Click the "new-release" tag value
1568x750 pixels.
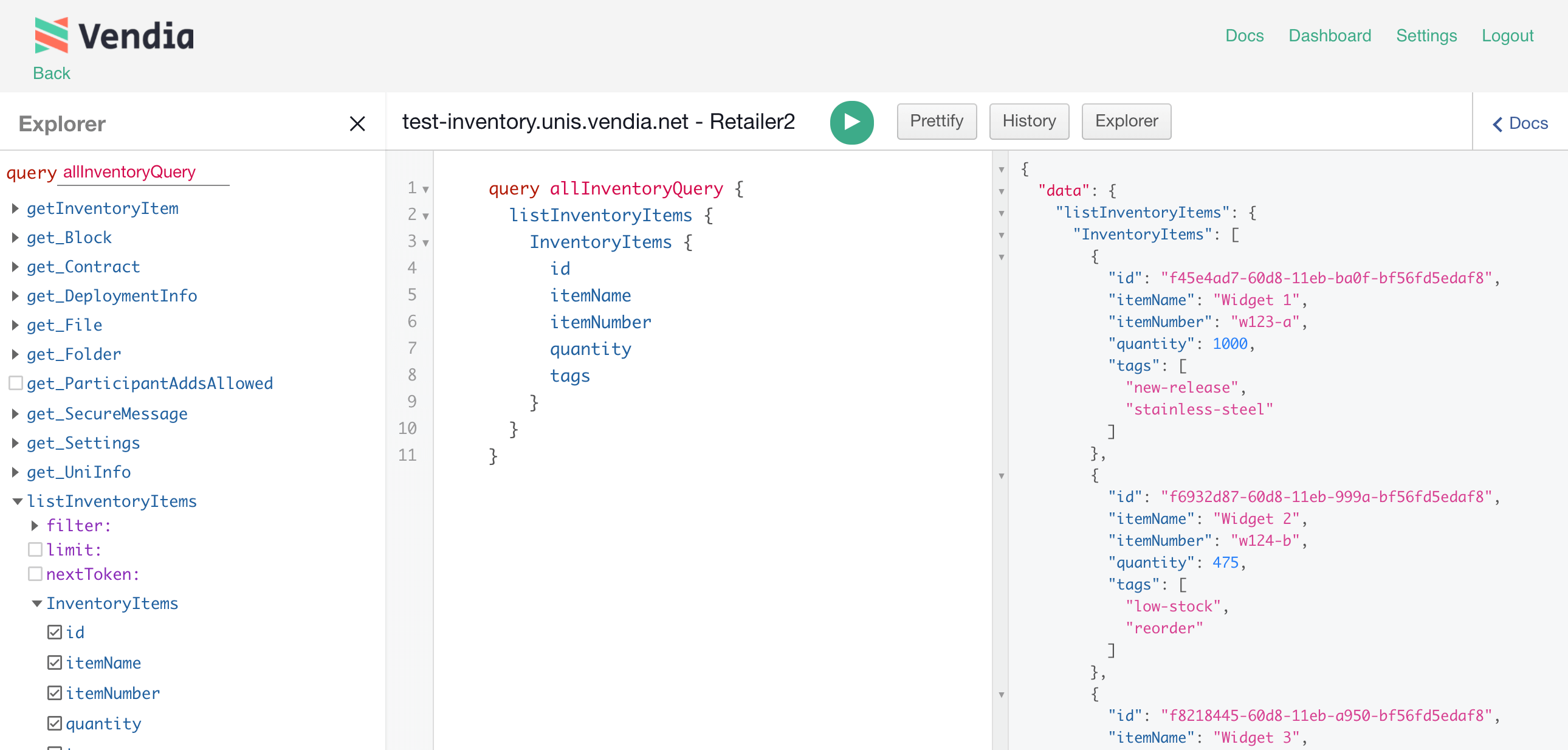(x=1181, y=388)
